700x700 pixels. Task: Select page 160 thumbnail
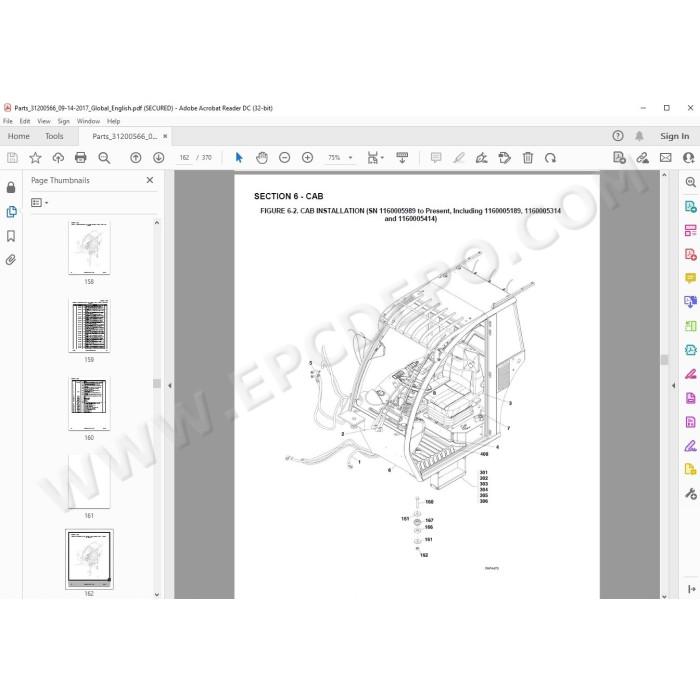pyautogui.click(x=89, y=404)
